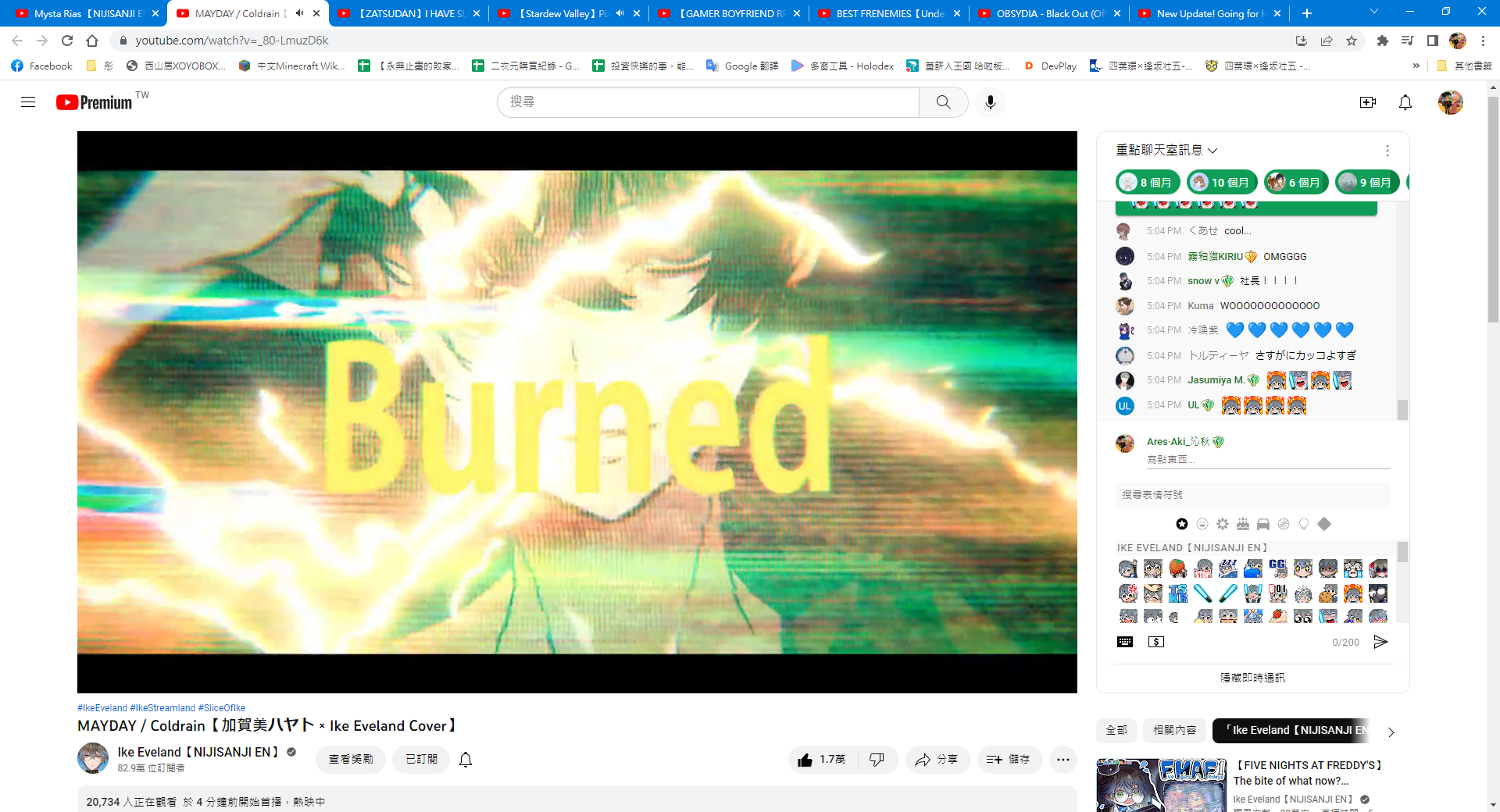Dislike the video with thumbs down

[877, 759]
